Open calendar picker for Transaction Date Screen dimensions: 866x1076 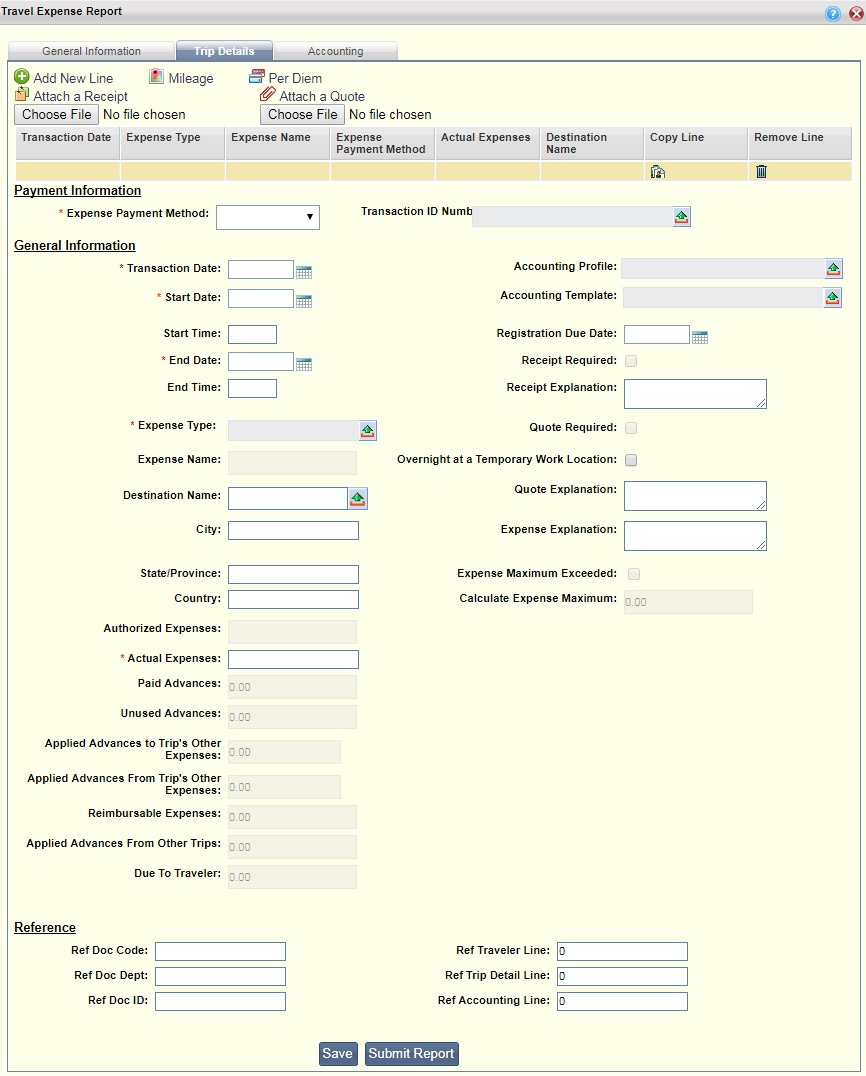tap(304, 272)
